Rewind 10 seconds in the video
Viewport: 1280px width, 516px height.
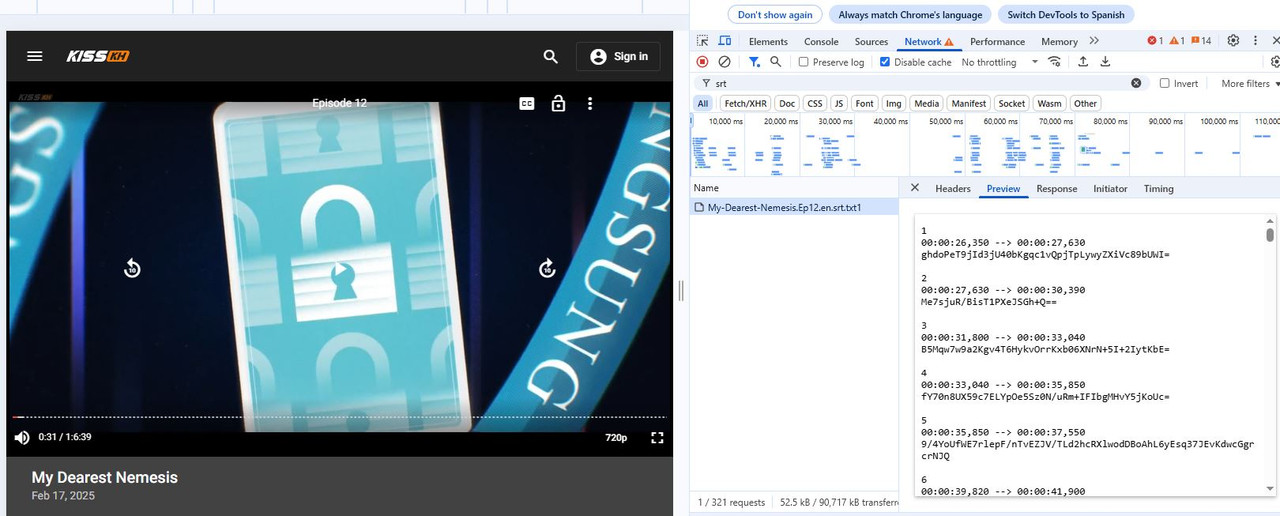point(132,268)
